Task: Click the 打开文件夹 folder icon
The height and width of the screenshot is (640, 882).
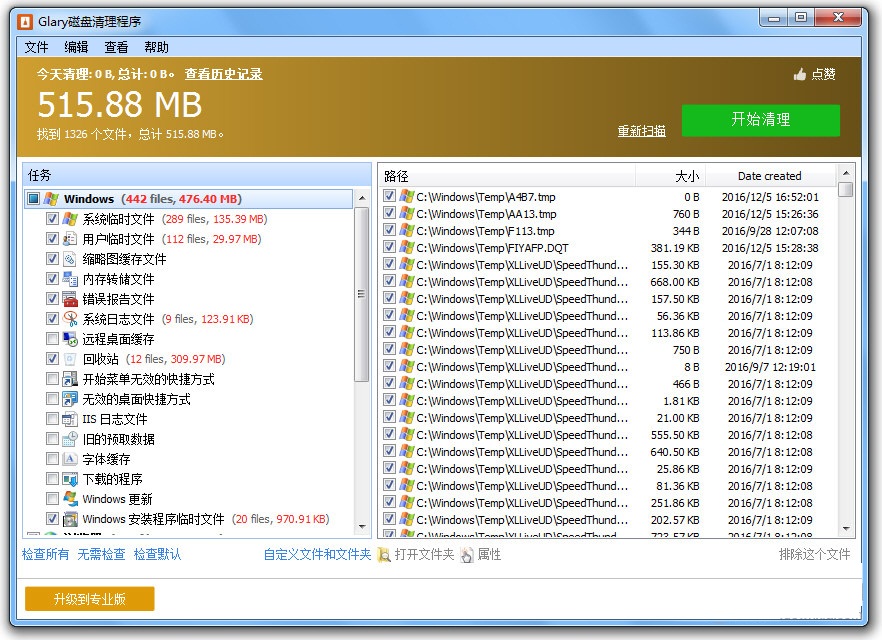Action: (x=384, y=555)
